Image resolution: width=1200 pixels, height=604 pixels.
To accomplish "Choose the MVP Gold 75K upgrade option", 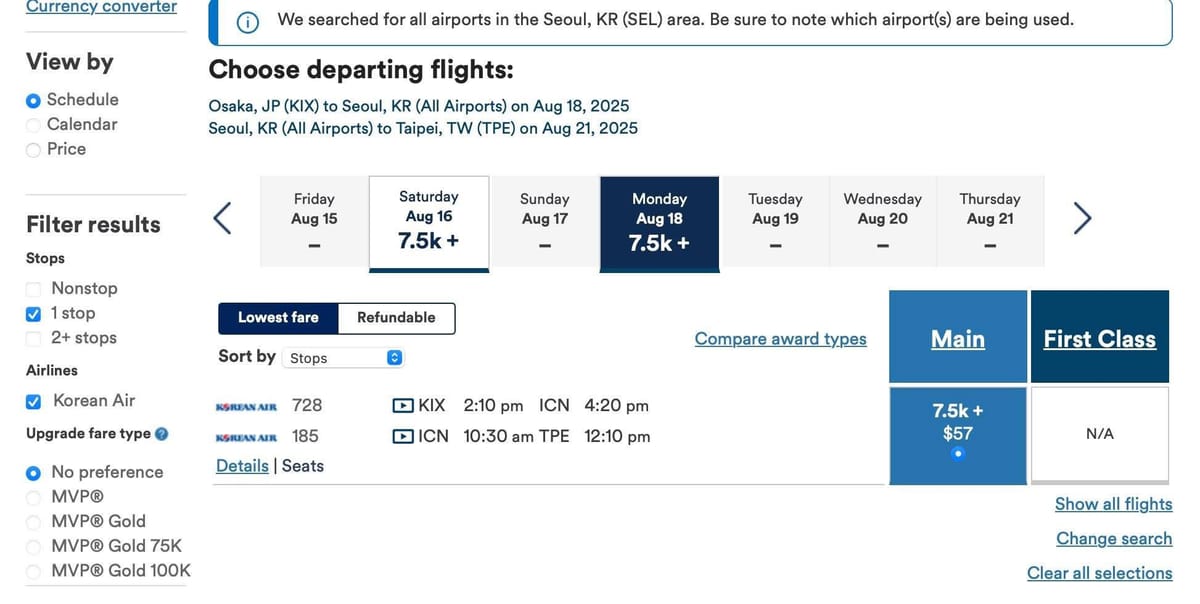I will coord(34,547).
